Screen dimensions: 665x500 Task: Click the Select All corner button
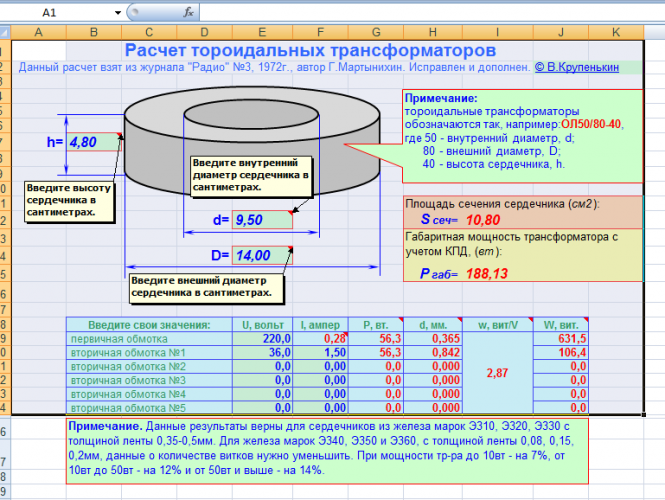point(5,32)
